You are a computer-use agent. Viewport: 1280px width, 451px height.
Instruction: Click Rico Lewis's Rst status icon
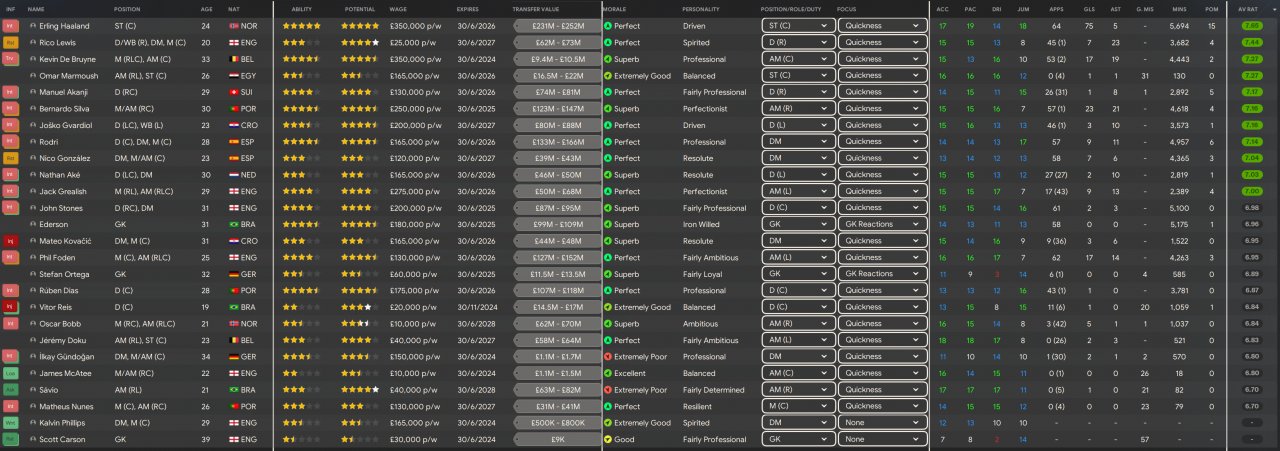click(x=11, y=42)
